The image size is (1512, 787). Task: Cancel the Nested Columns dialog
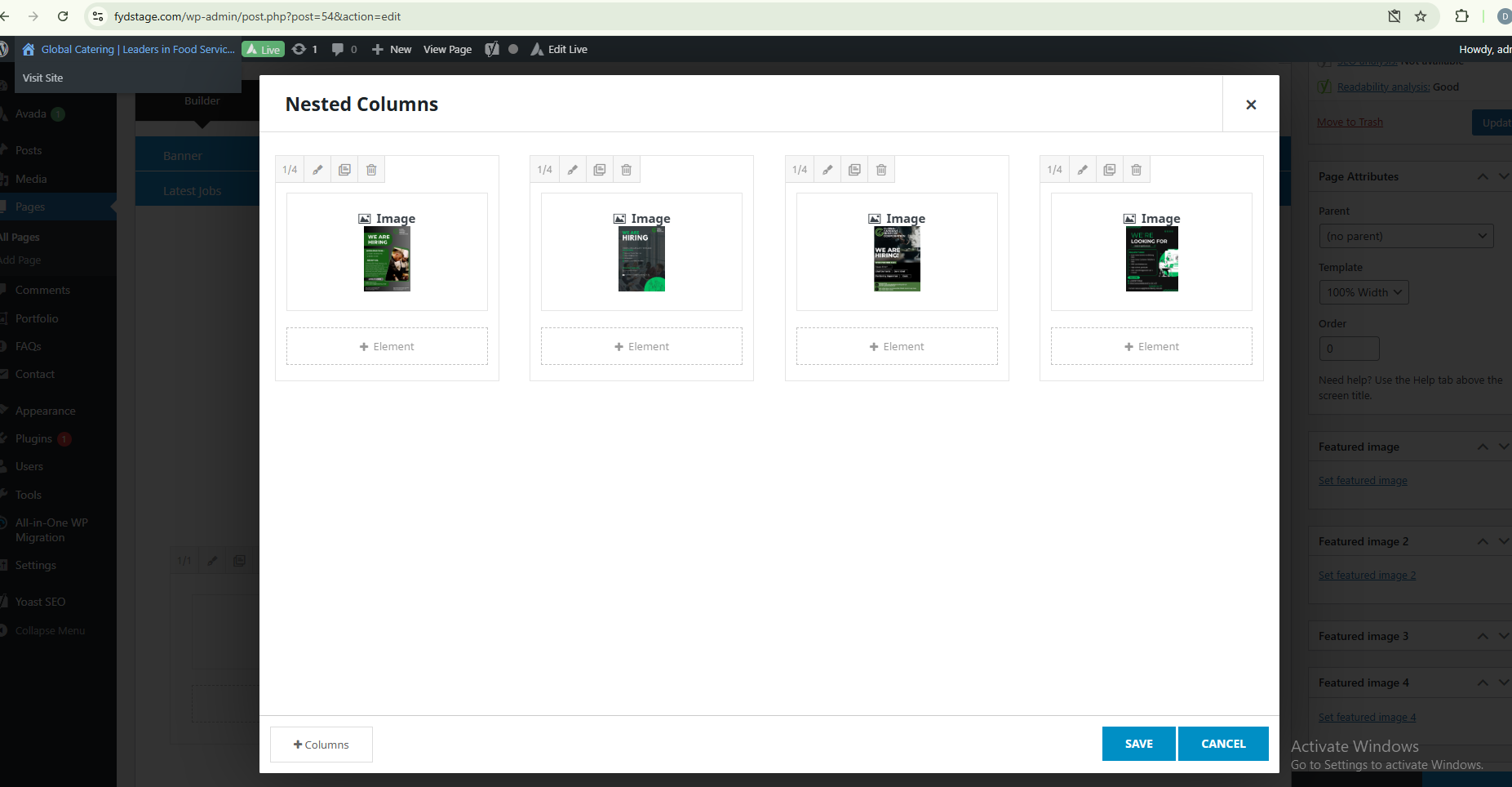pos(1223,744)
